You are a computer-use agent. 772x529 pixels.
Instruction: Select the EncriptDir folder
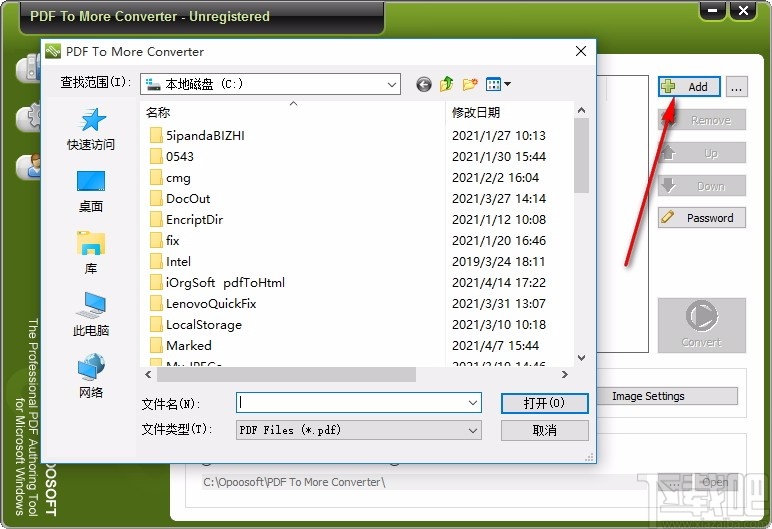[x=186, y=220]
